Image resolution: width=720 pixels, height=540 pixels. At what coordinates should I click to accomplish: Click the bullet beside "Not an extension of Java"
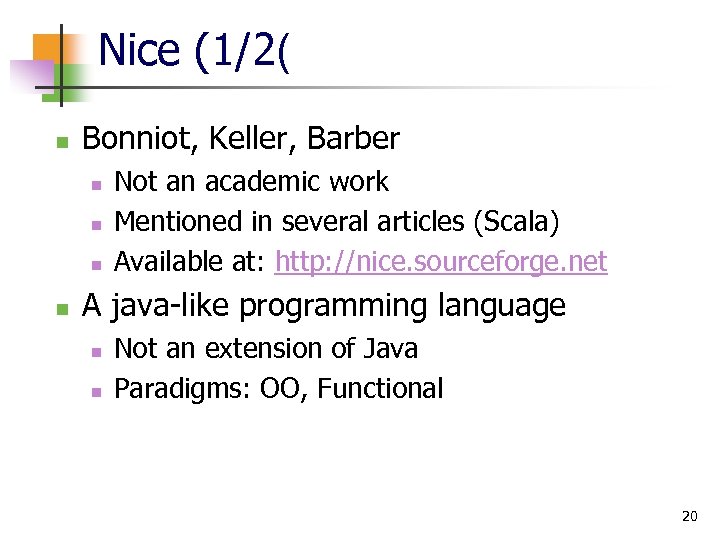pyautogui.click(x=96, y=352)
